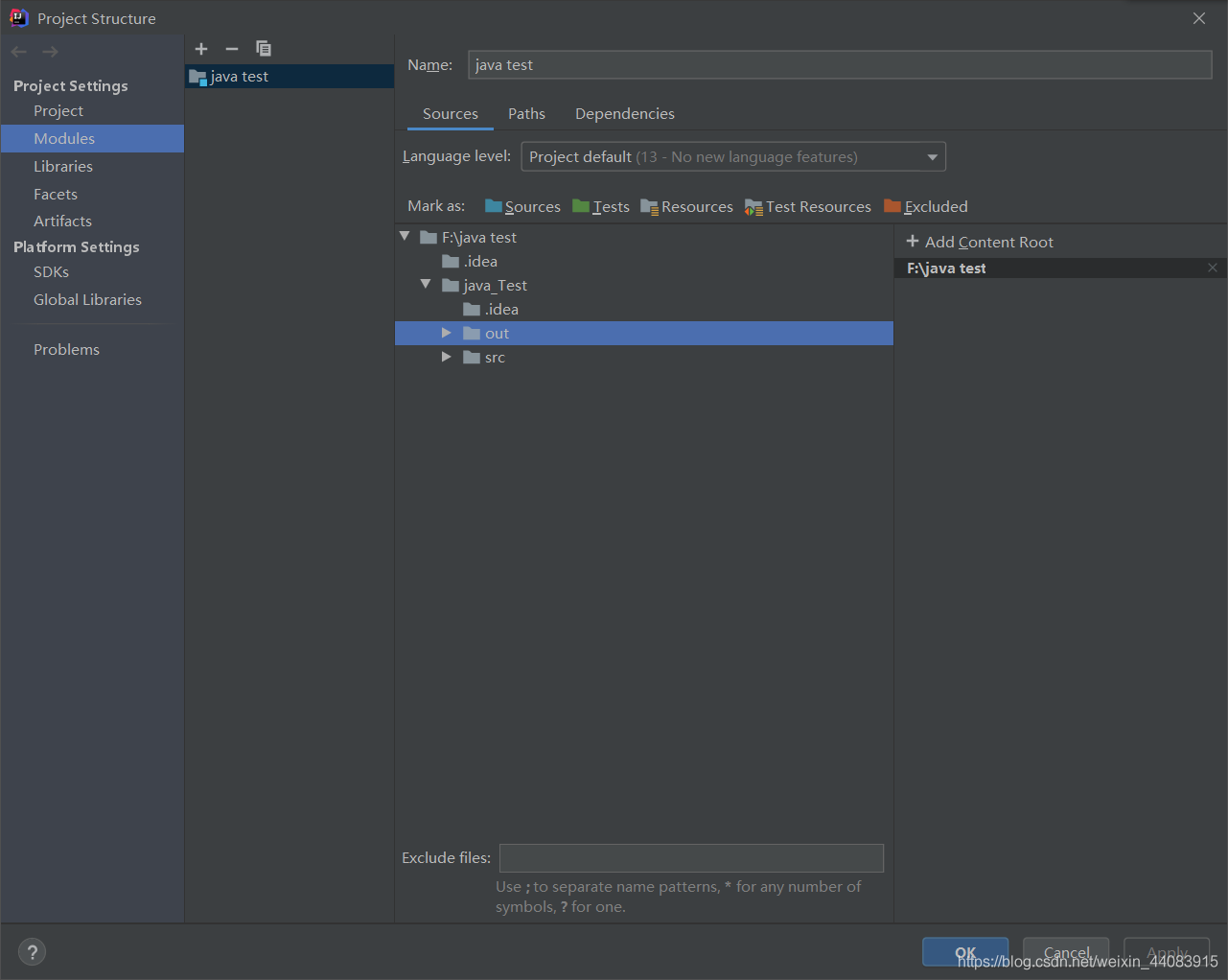Click into the Exclude files field

point(691,857)
